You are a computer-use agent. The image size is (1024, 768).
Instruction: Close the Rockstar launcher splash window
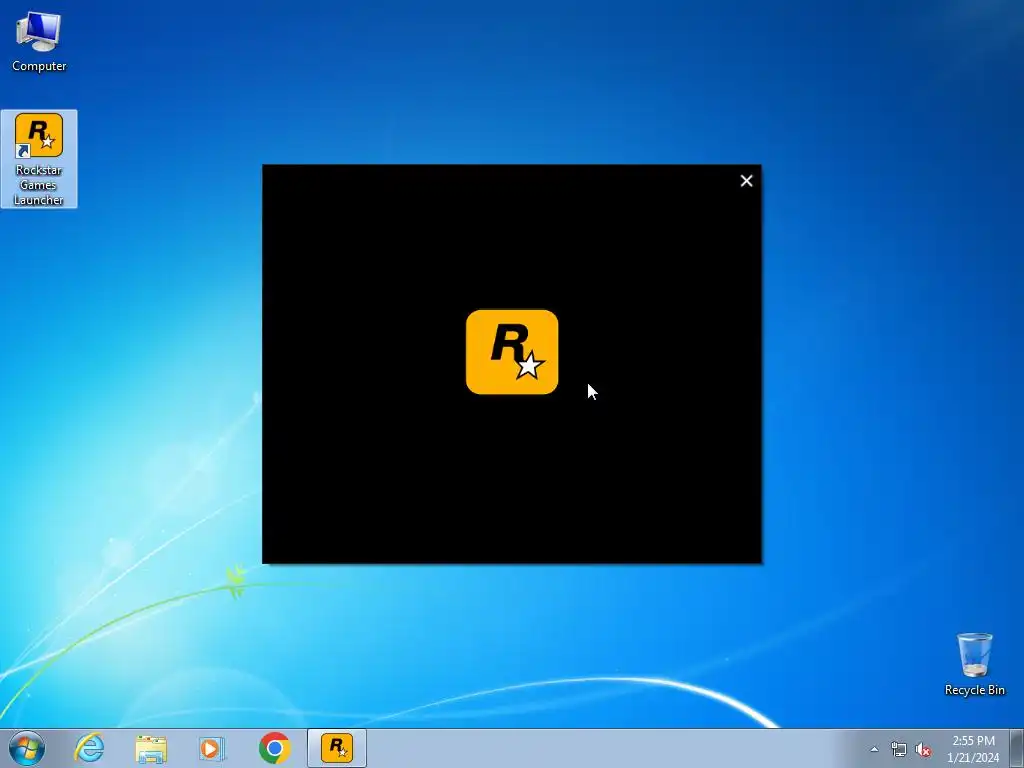click(x=746, y=181)
